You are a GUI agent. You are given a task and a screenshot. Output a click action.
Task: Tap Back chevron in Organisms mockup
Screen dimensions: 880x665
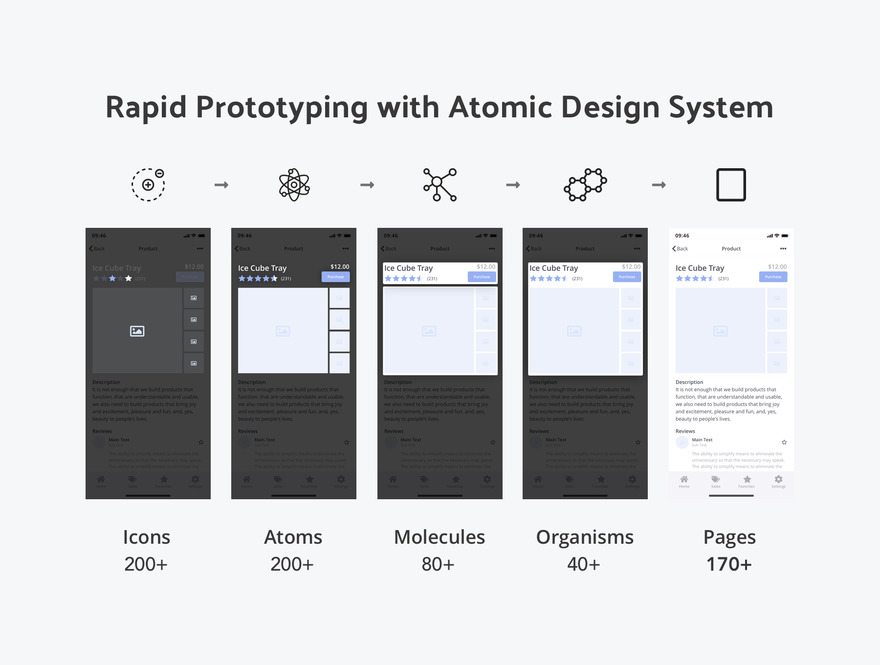[528, 249]
